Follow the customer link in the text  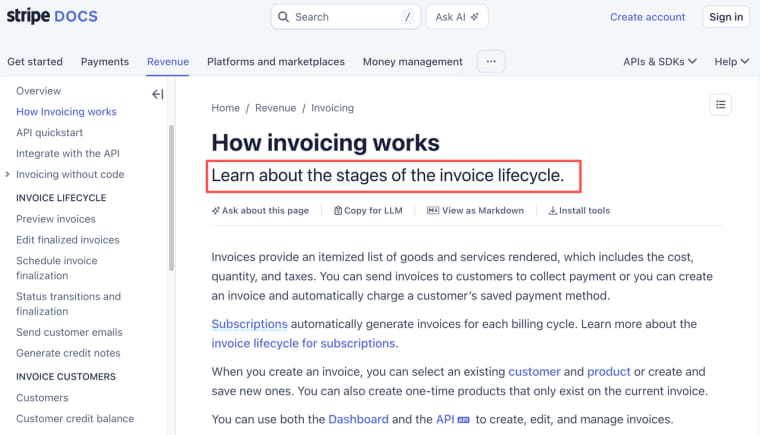[x=534, y=371]
